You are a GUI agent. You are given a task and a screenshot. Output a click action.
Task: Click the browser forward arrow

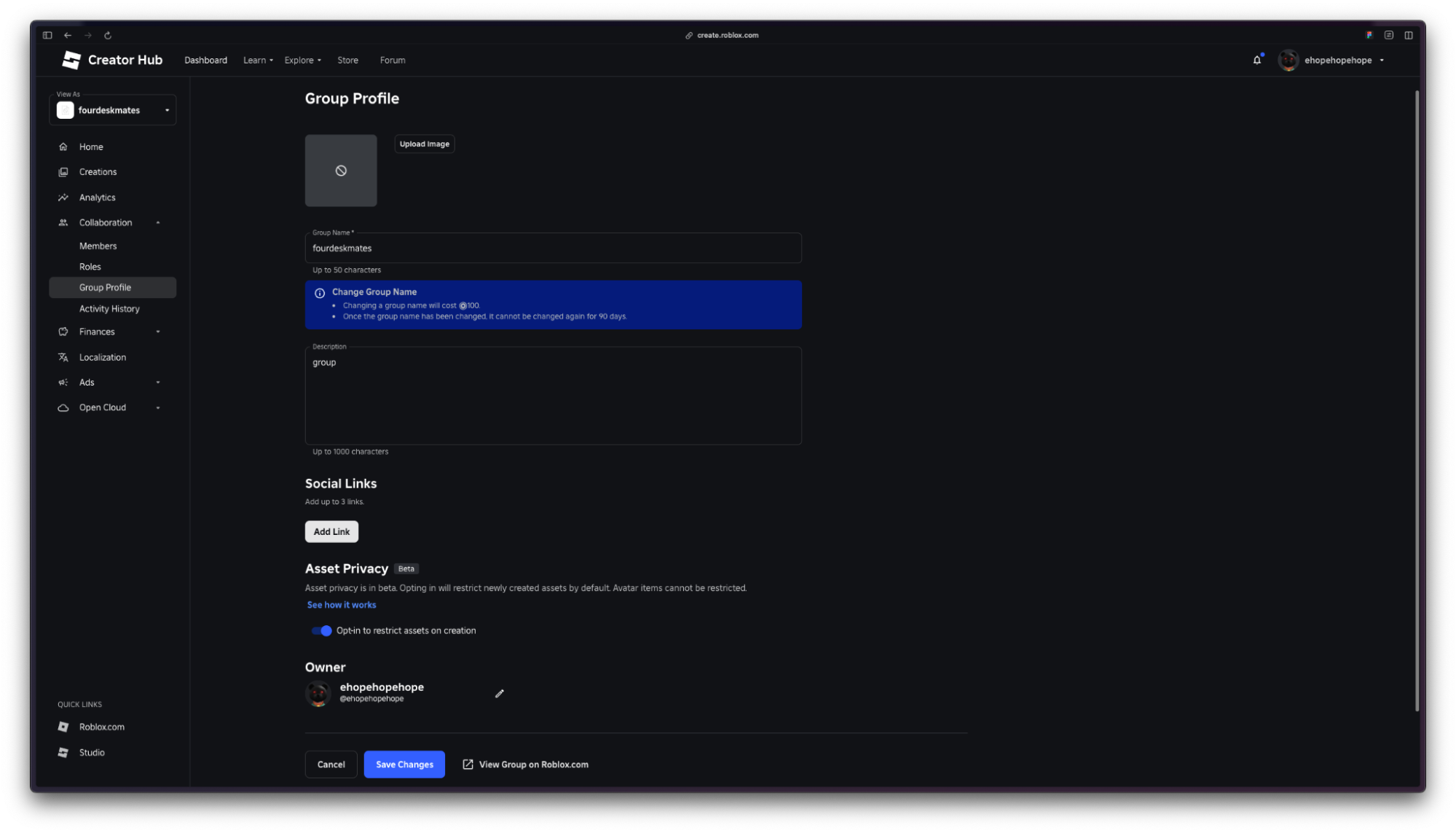coord(88,35)
